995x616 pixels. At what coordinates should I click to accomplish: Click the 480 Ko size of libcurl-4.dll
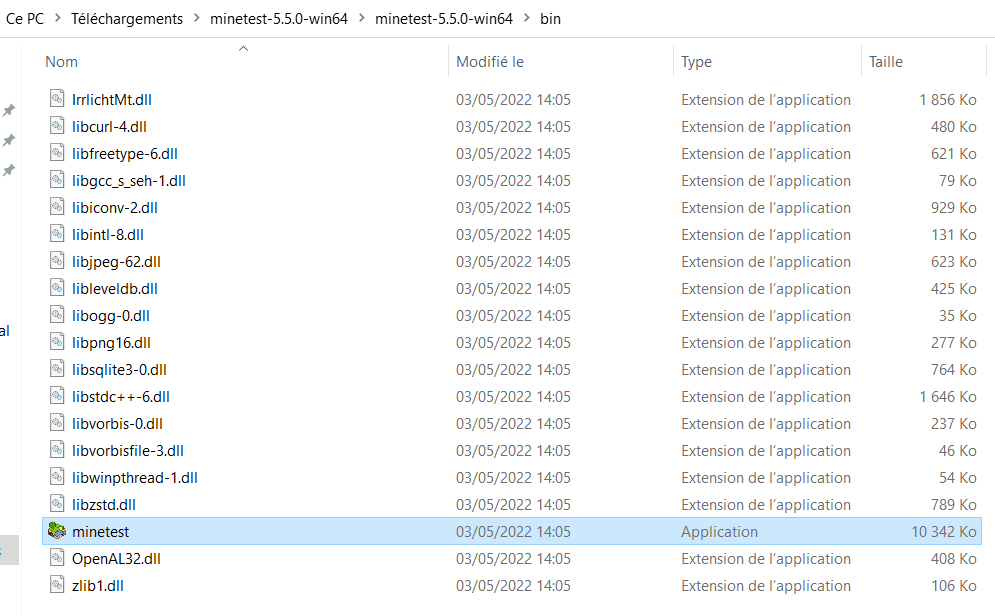click(953, 127)
